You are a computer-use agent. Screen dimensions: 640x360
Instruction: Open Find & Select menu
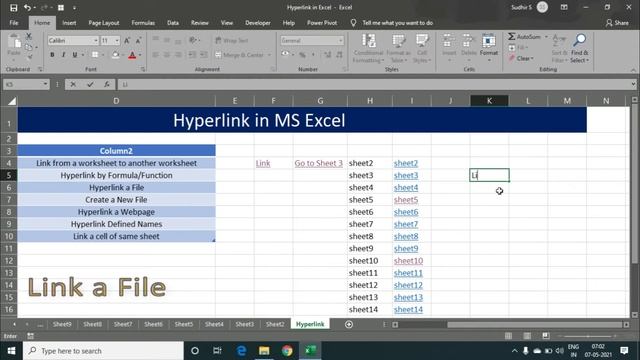coord(580,49)
